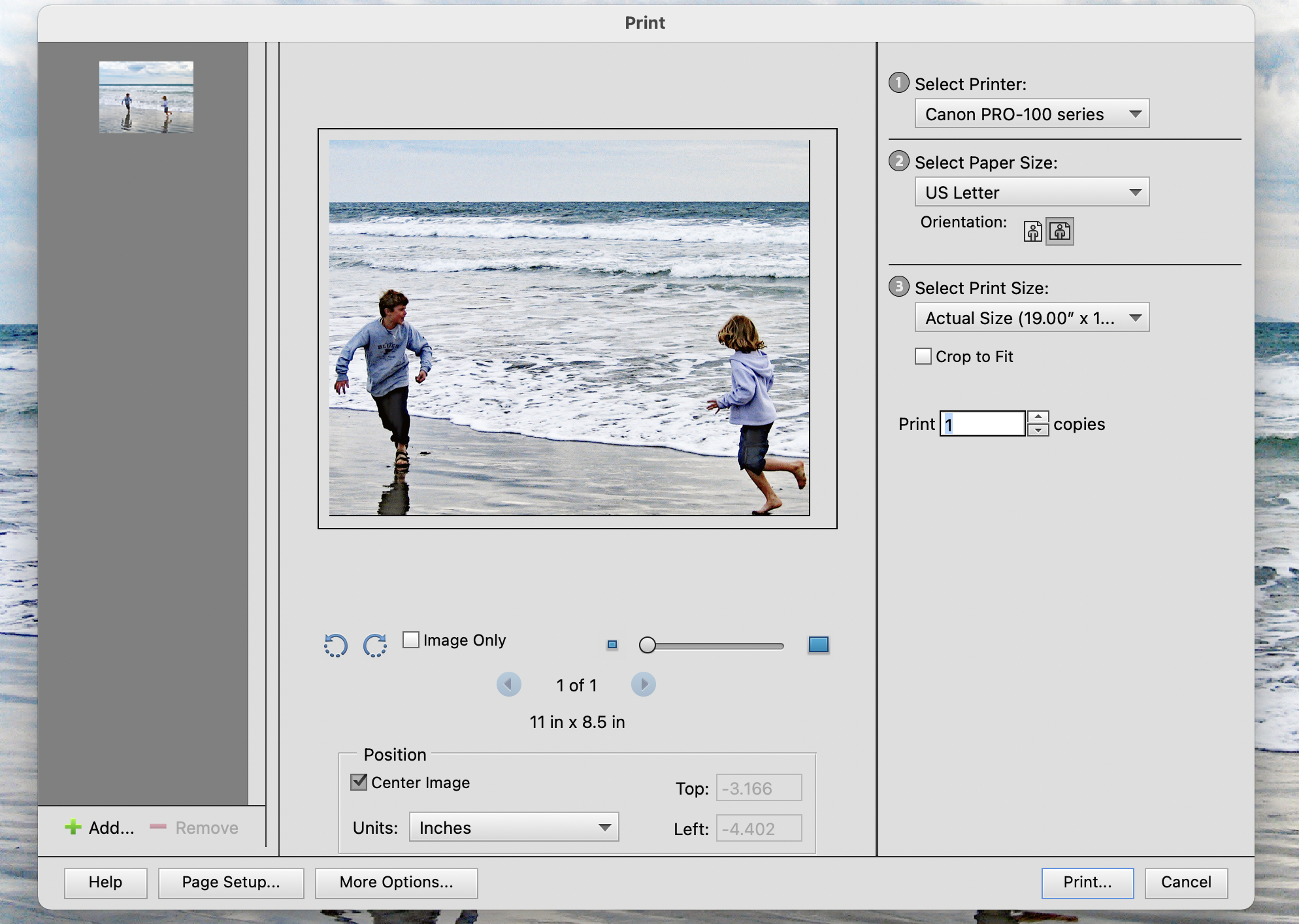Image resolution: width=1299 pixels, height=924 pixels.
Task: Select the beach photo thumbnail in sidebar
Action: click(146, 97)
